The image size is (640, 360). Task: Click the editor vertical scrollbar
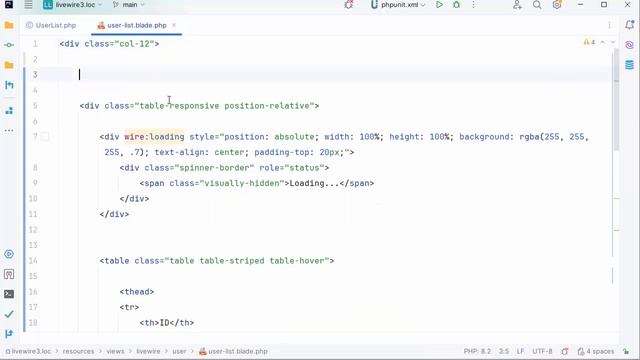pos(616,100)
